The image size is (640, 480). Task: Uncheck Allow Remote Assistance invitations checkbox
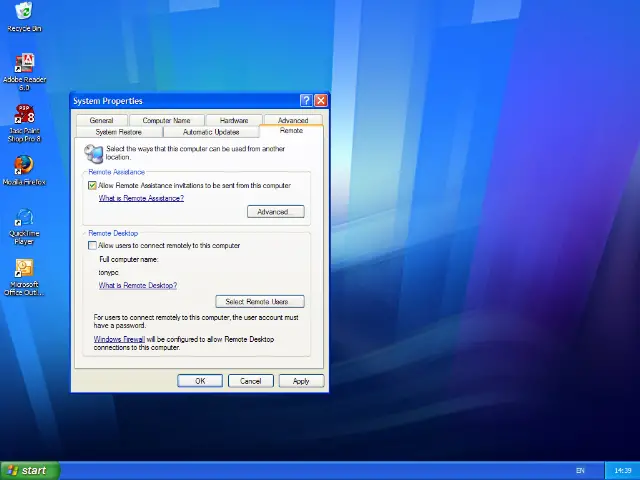[x=93, y=185]
